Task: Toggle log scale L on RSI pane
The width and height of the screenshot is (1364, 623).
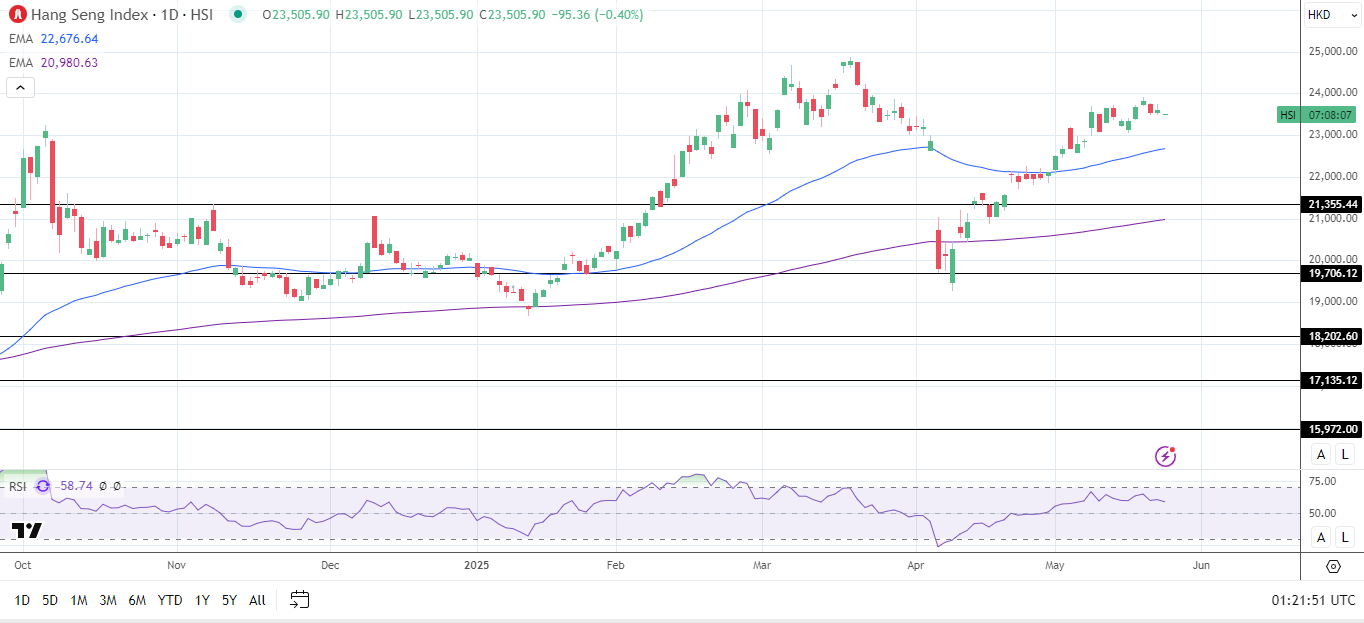Action: click(1345, 537)
